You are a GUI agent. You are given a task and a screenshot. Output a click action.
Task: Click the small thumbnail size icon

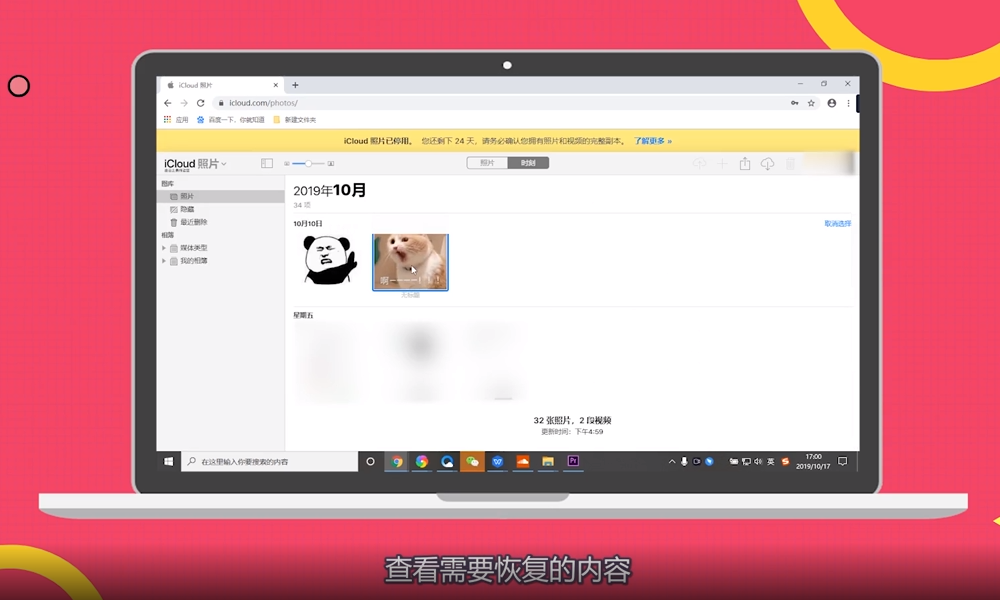287,164
